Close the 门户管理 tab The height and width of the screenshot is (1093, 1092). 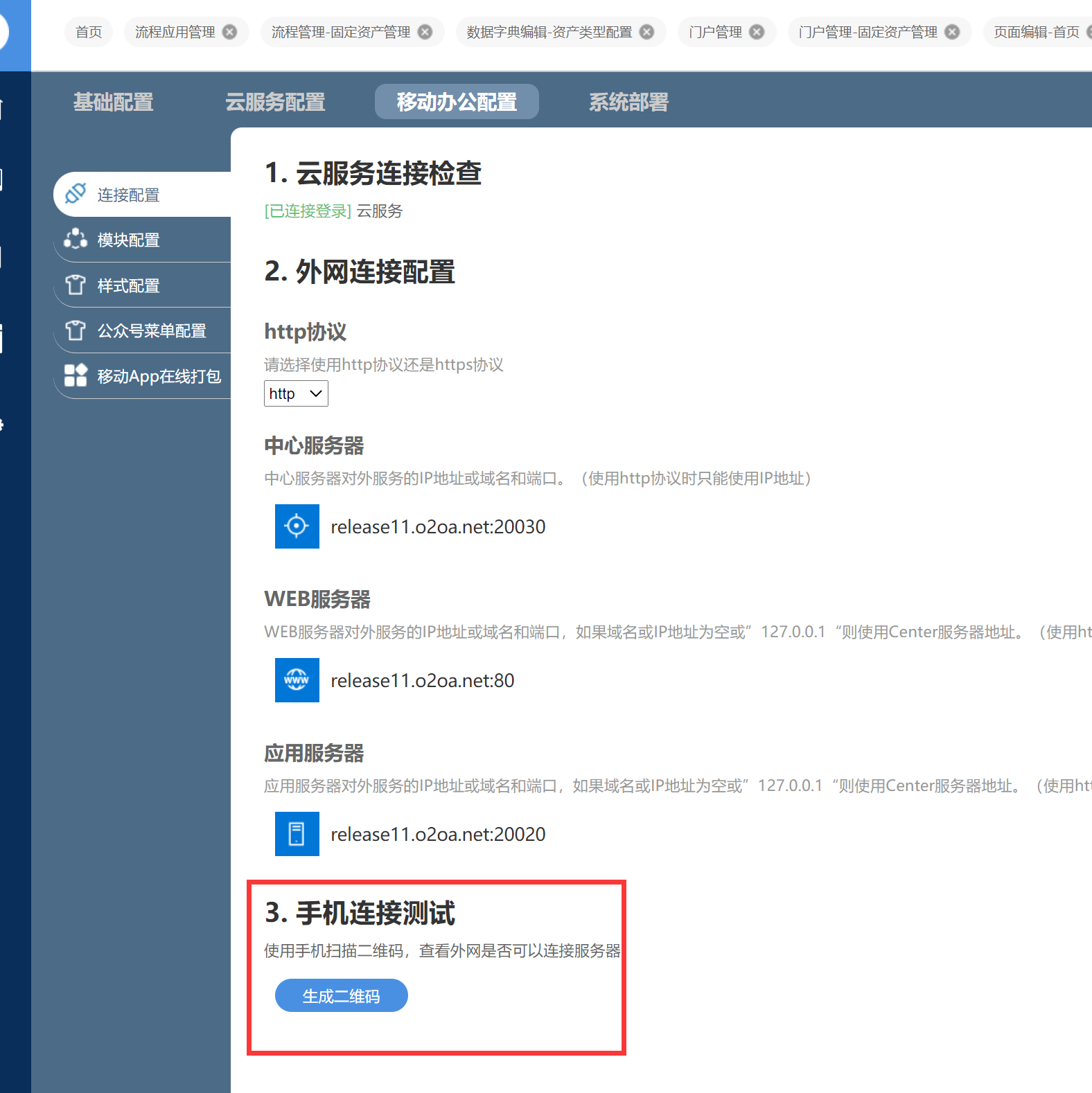point(757,32)
